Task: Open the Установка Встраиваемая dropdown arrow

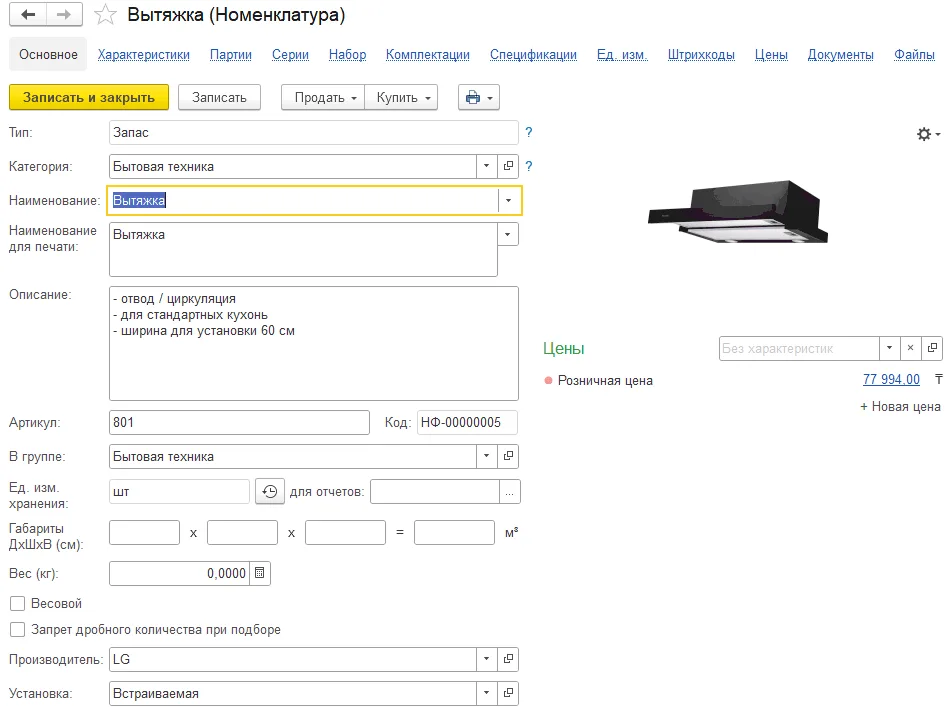Action: click(x=486, y=693)
